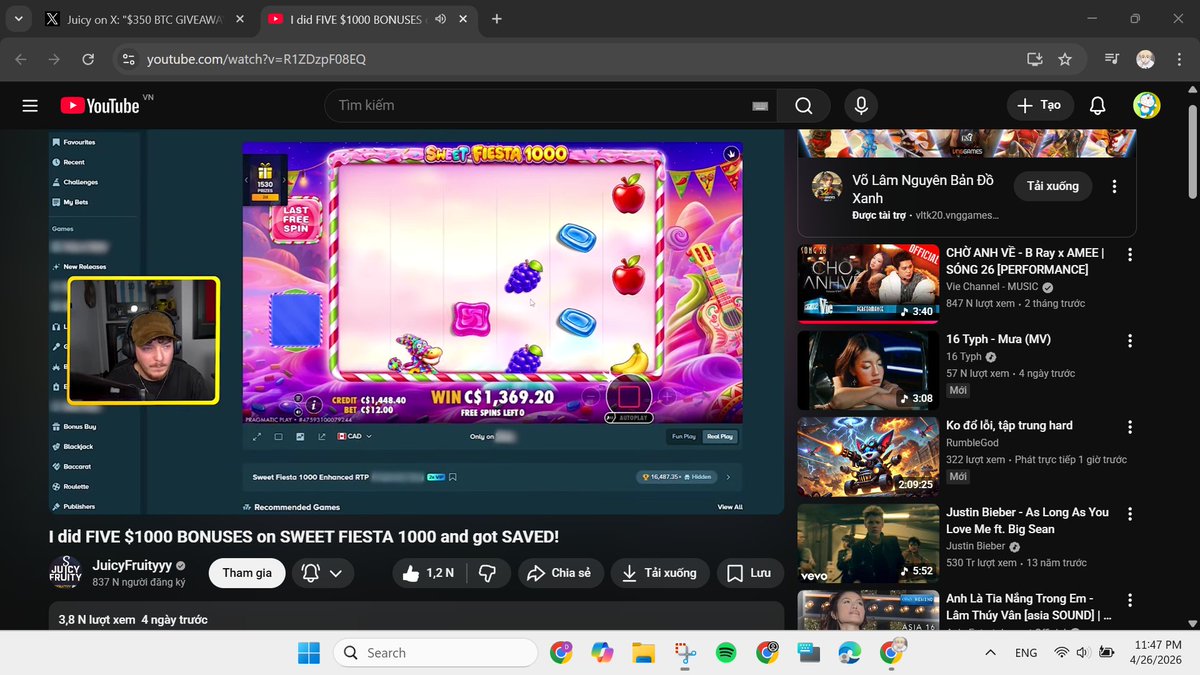This screenshot has width=1200, height=675.
Task: Open Spotify from the taskbar
Action: click(x=726, y=653)
